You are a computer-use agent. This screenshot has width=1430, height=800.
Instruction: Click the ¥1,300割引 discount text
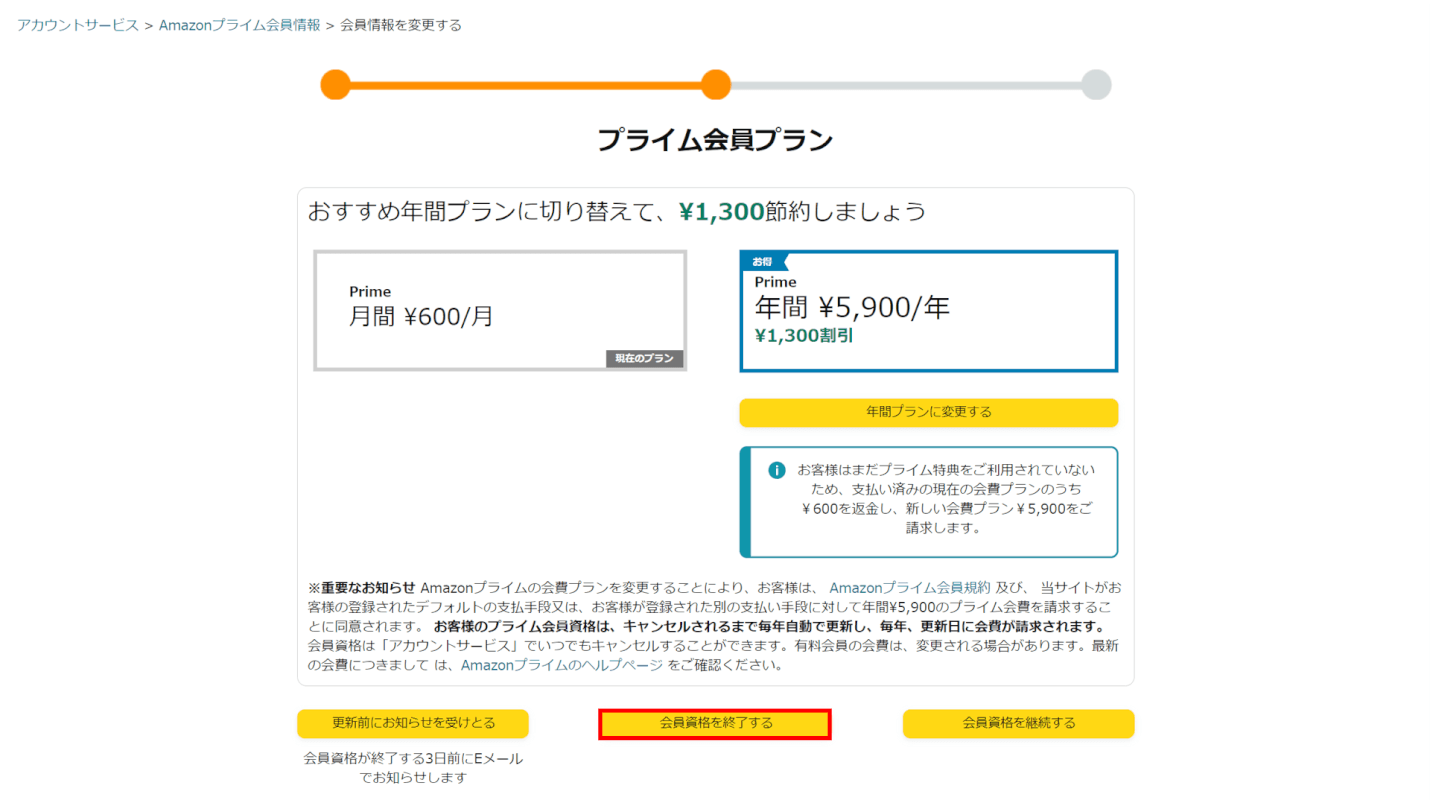[804, 336]
